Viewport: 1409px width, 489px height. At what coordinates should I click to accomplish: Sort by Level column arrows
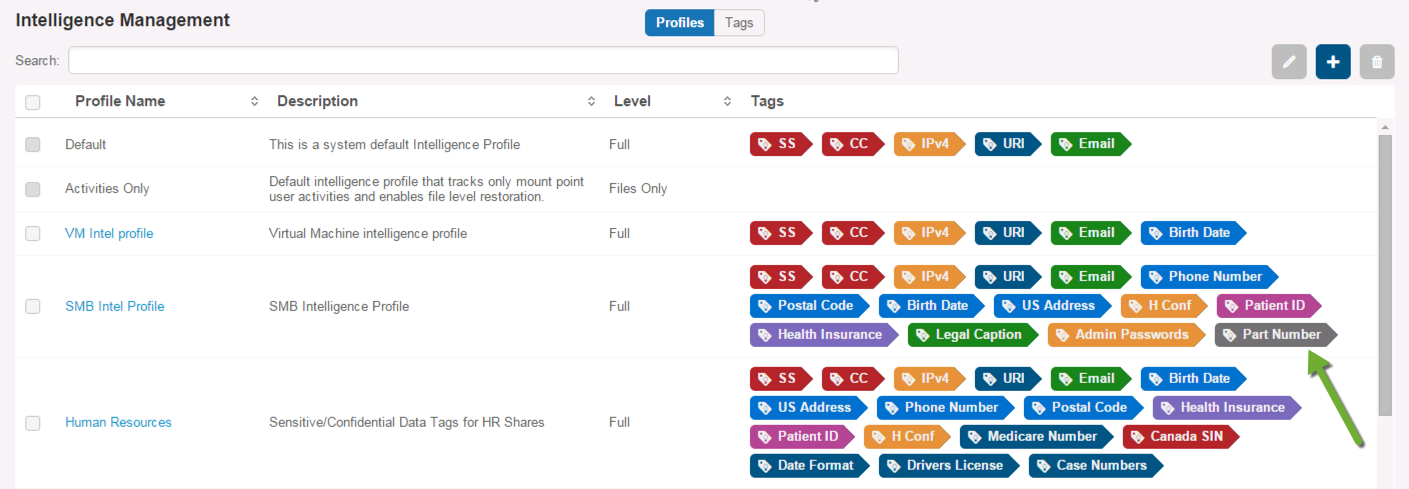tap(727, 101)
